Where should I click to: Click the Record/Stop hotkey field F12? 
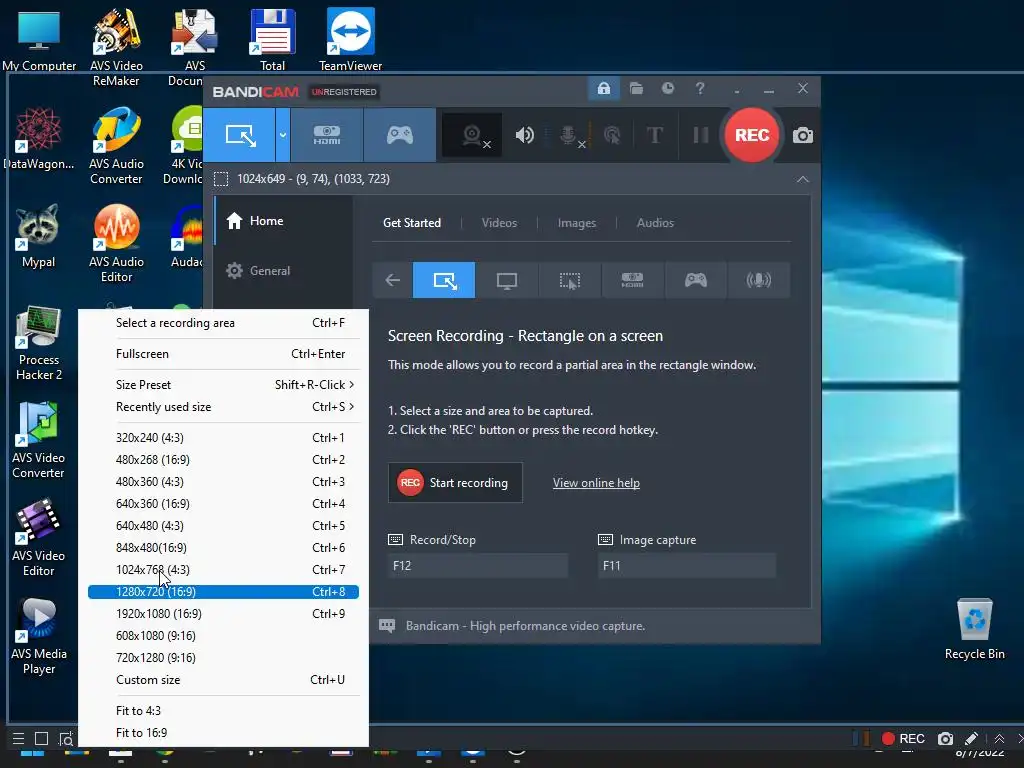coord(478,566)
